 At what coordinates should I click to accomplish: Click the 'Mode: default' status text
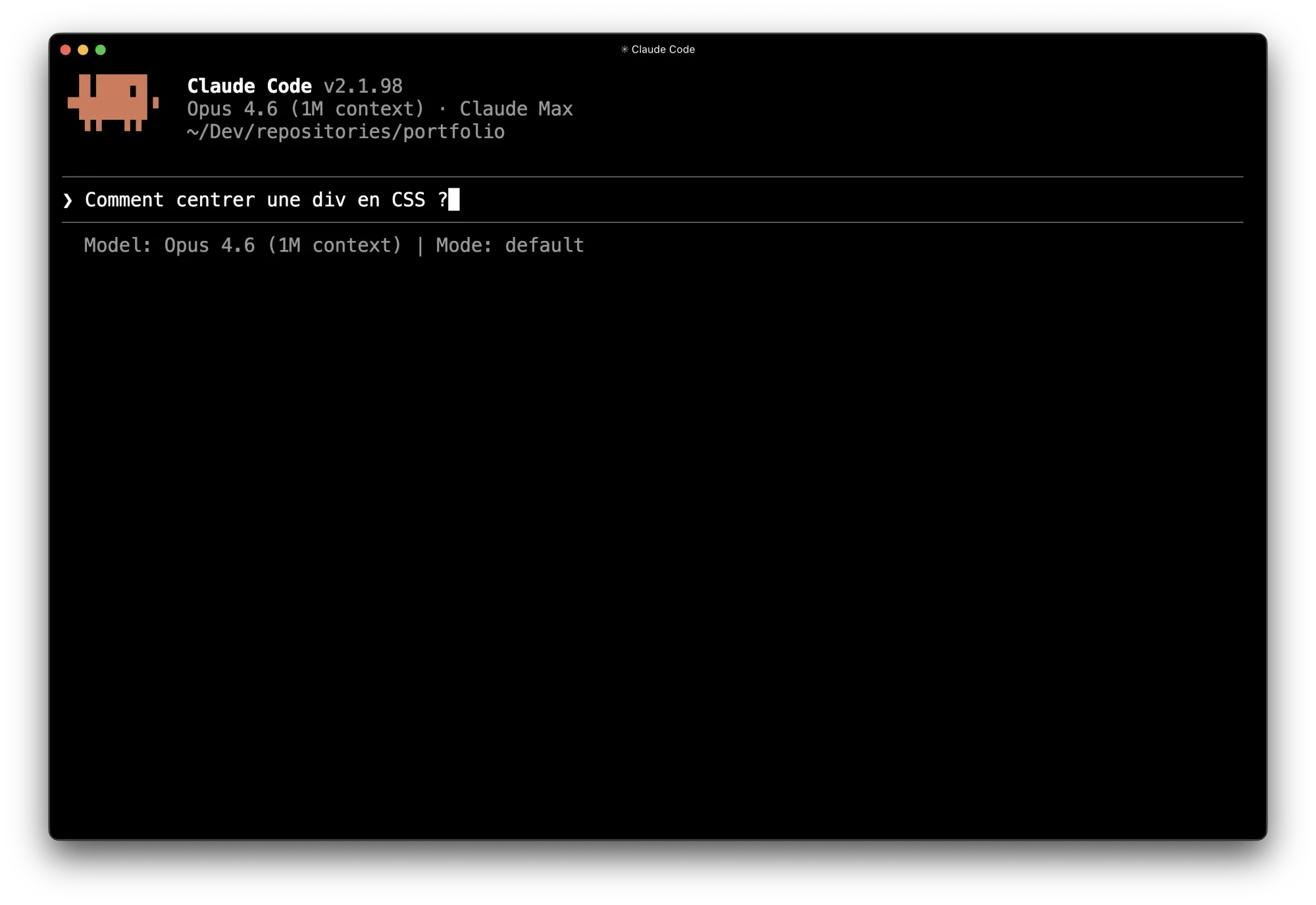(510, 246)
